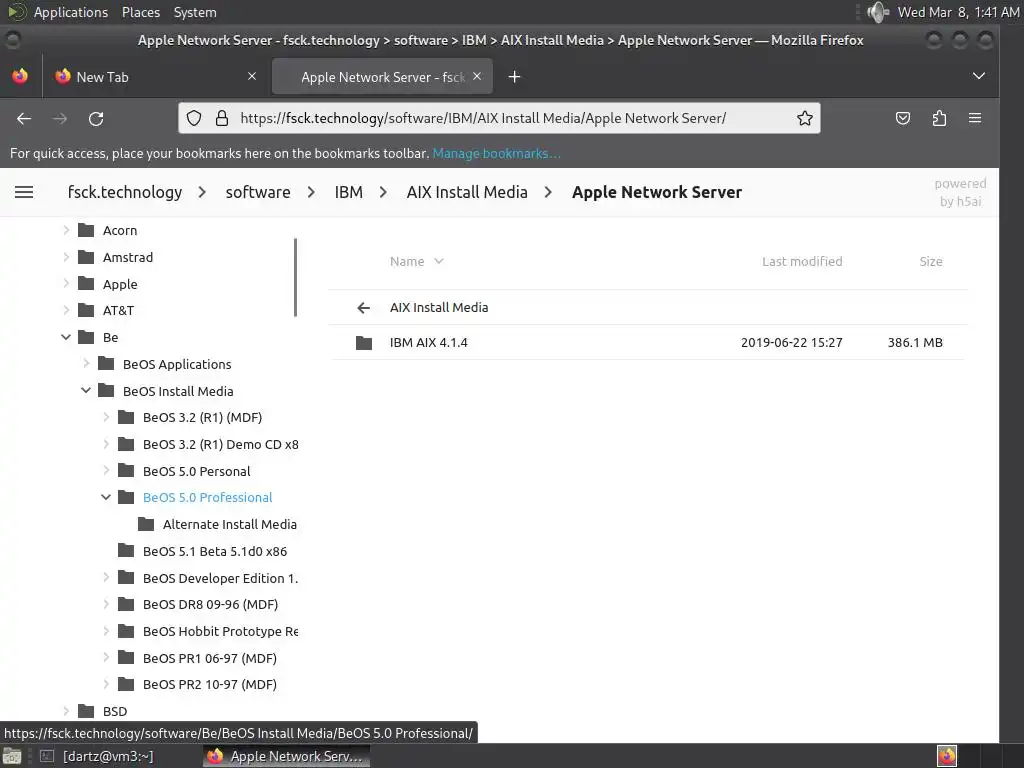1024x768 pixels.
Task: Go back using the back arrow button
Action: (x=24, y=118)
